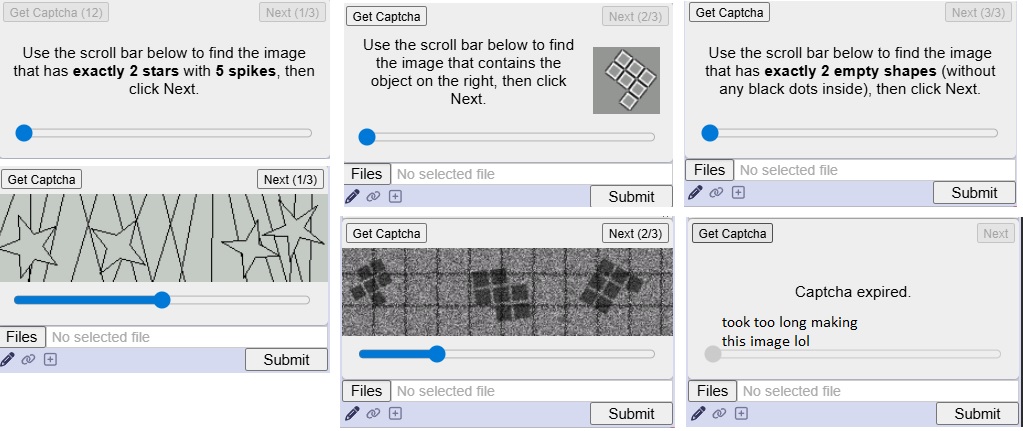
Task: Click link icon in the 'empty shapes' panel
Action: pyautogui.click(x=716, y=192)
